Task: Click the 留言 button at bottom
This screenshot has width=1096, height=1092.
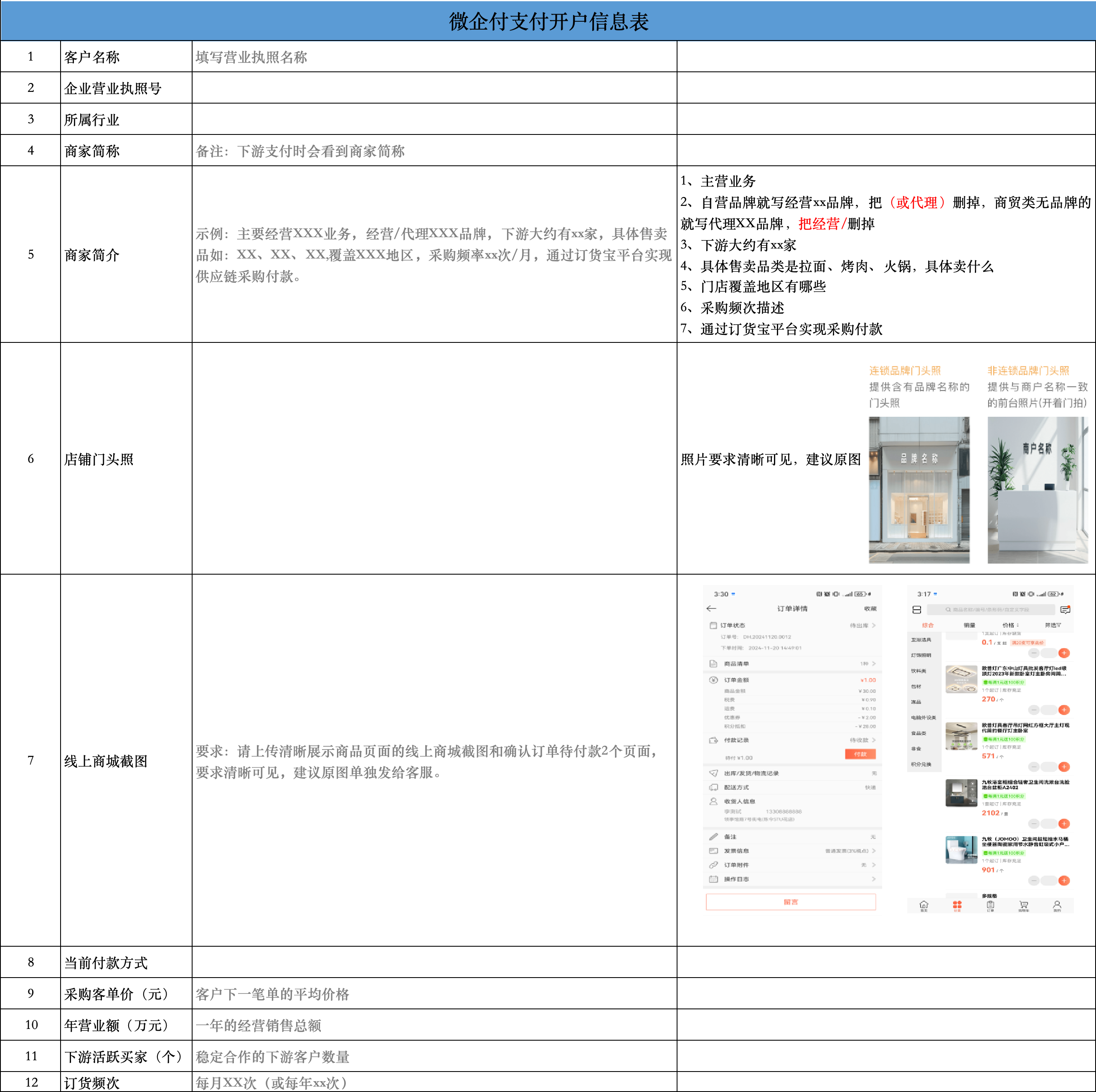Action: pyautogui.click(x=790, y=902)
